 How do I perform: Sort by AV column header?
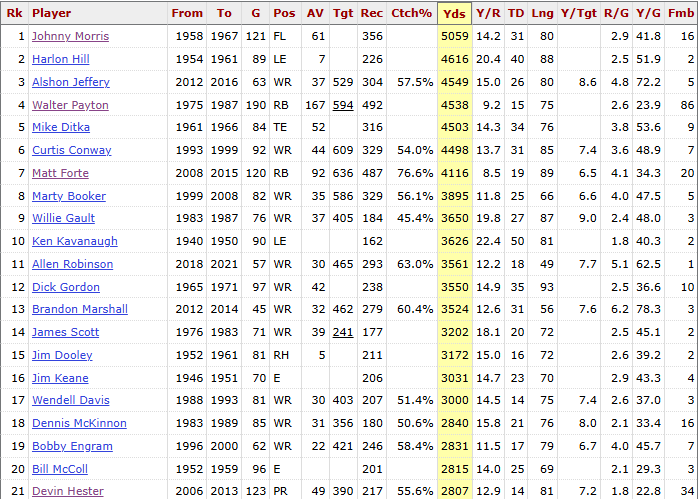[315, 13]
